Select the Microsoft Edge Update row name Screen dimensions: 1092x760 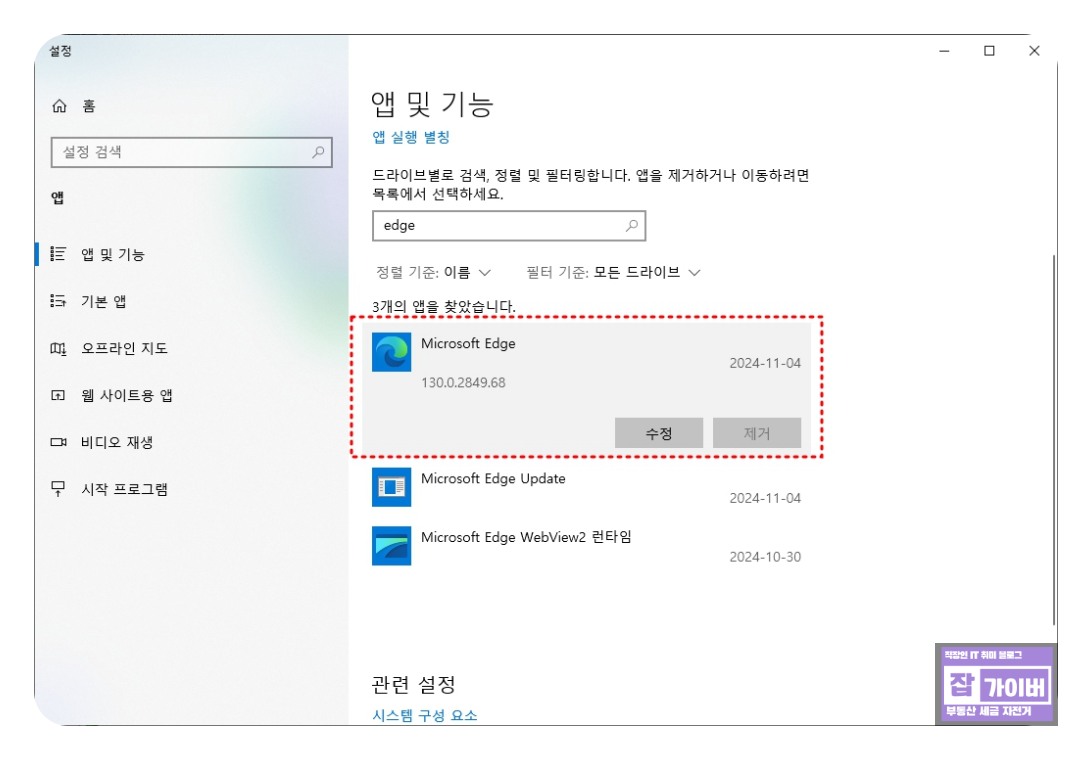493,479
